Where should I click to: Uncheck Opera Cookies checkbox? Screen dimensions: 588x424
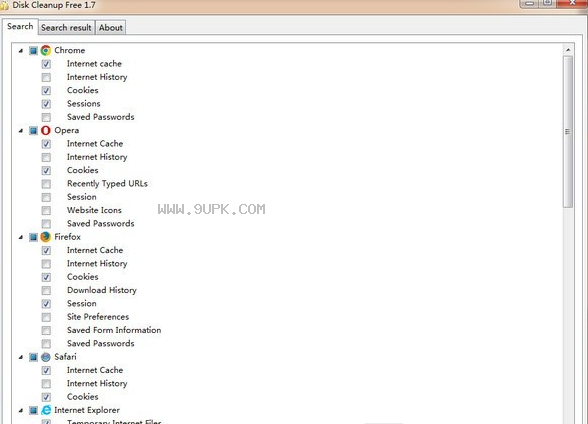[46, 170]
